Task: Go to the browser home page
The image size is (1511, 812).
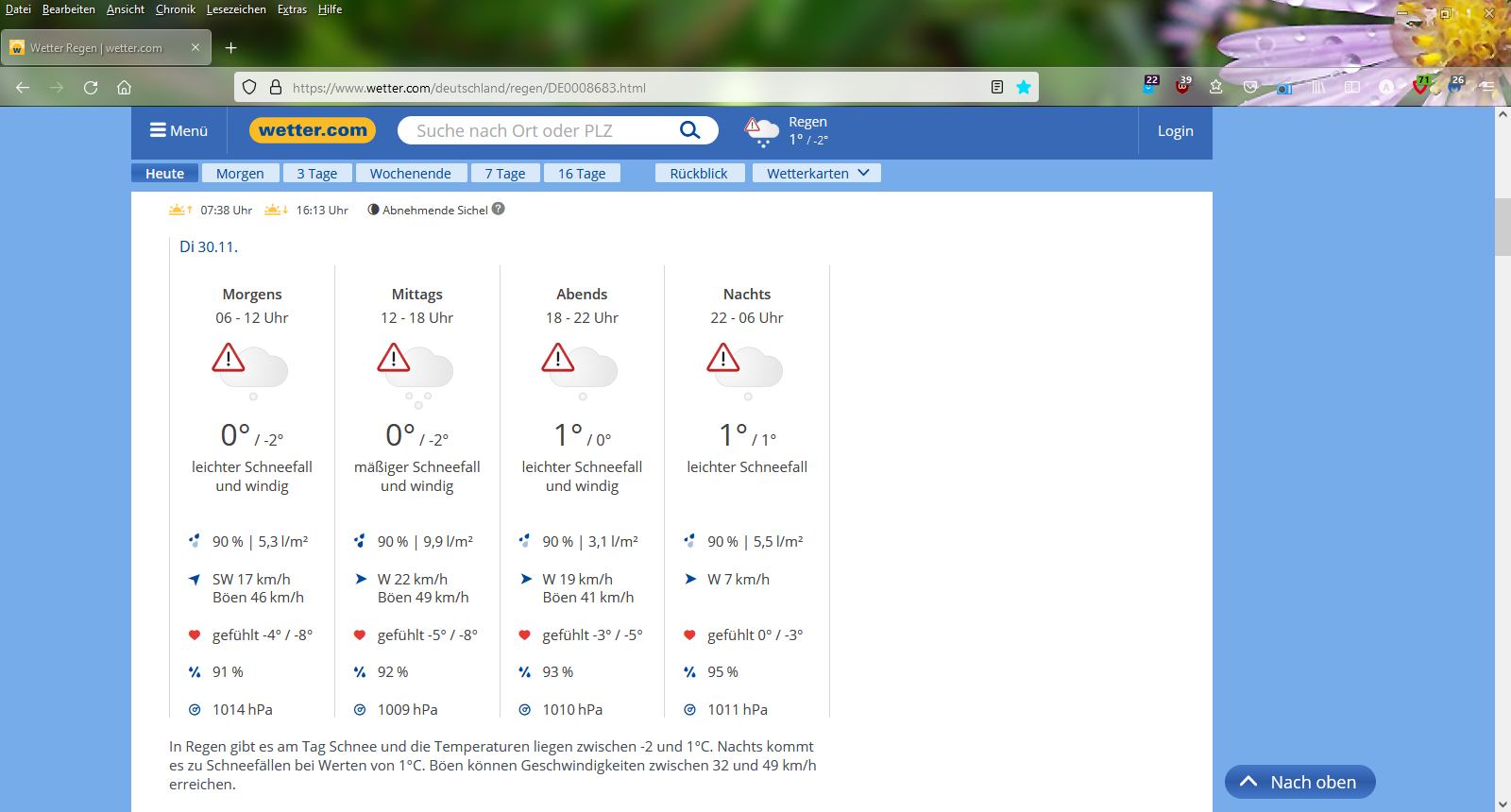Action: [x=124, y=88]
